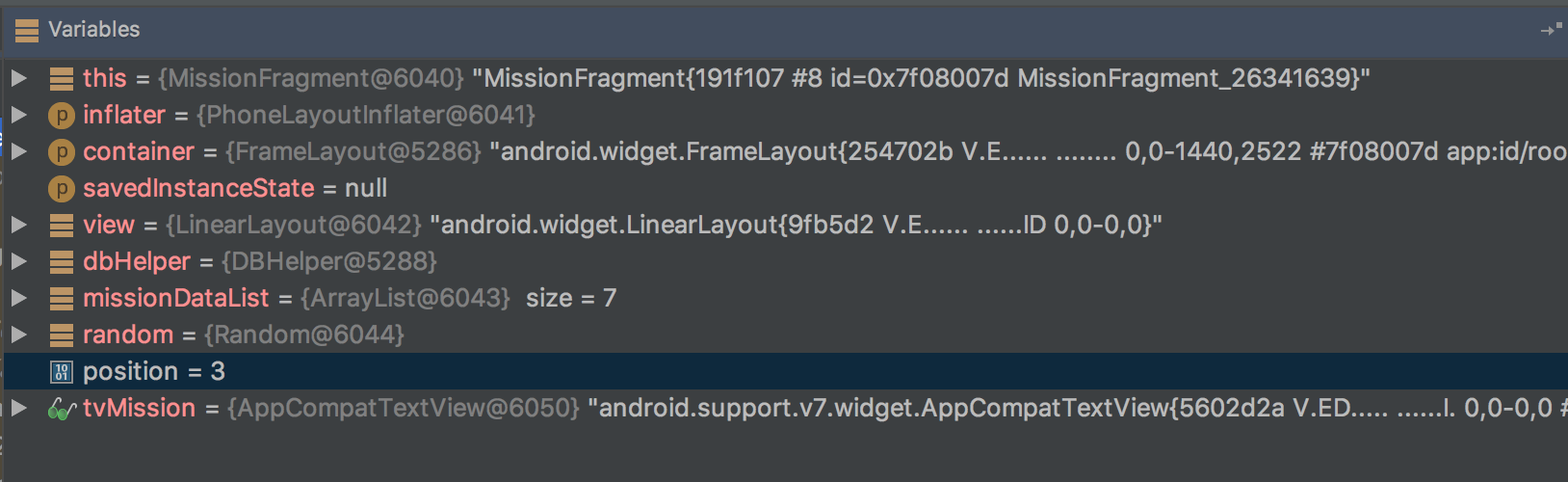Expand the view LinearLayout node
The height and width of the screenshot is (482, 1568).
coord(18,225)
